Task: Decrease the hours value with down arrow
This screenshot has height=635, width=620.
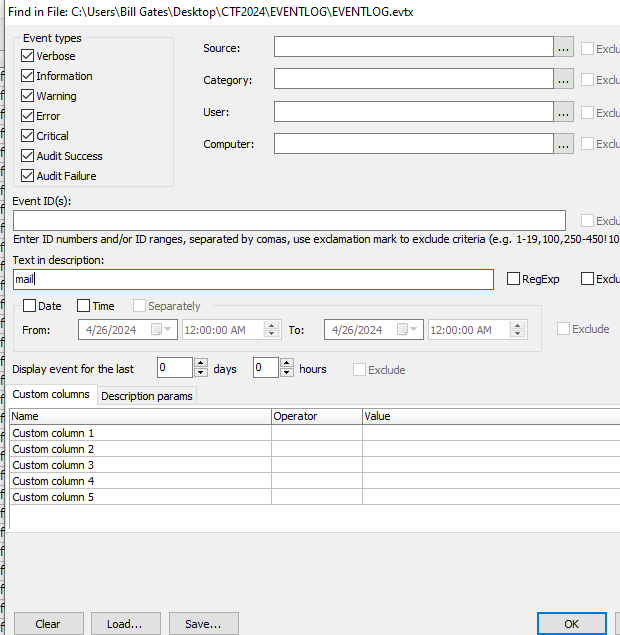Action: coord(287,372)
